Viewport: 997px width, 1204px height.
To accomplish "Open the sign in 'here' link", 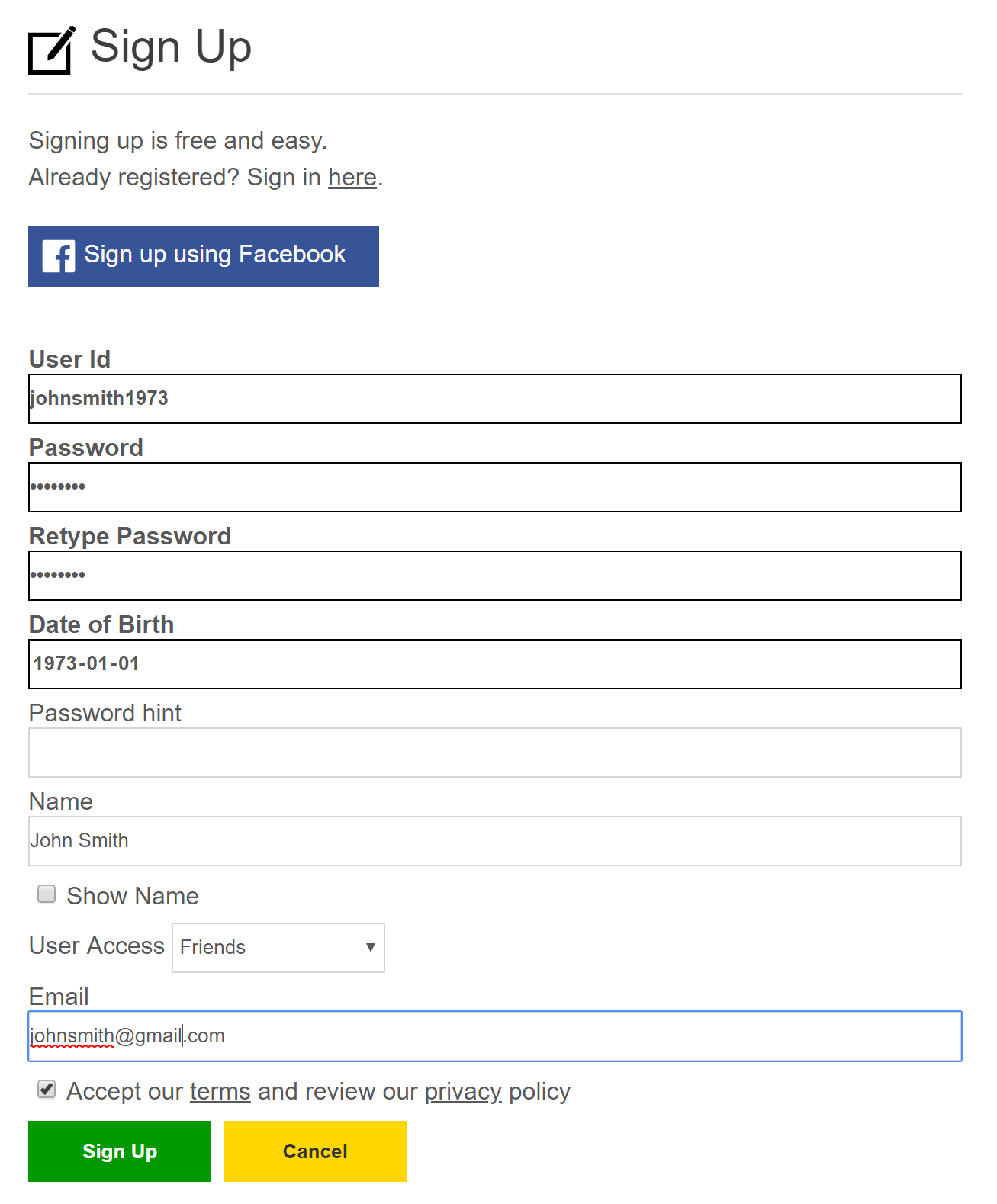I will pos(352,177).
